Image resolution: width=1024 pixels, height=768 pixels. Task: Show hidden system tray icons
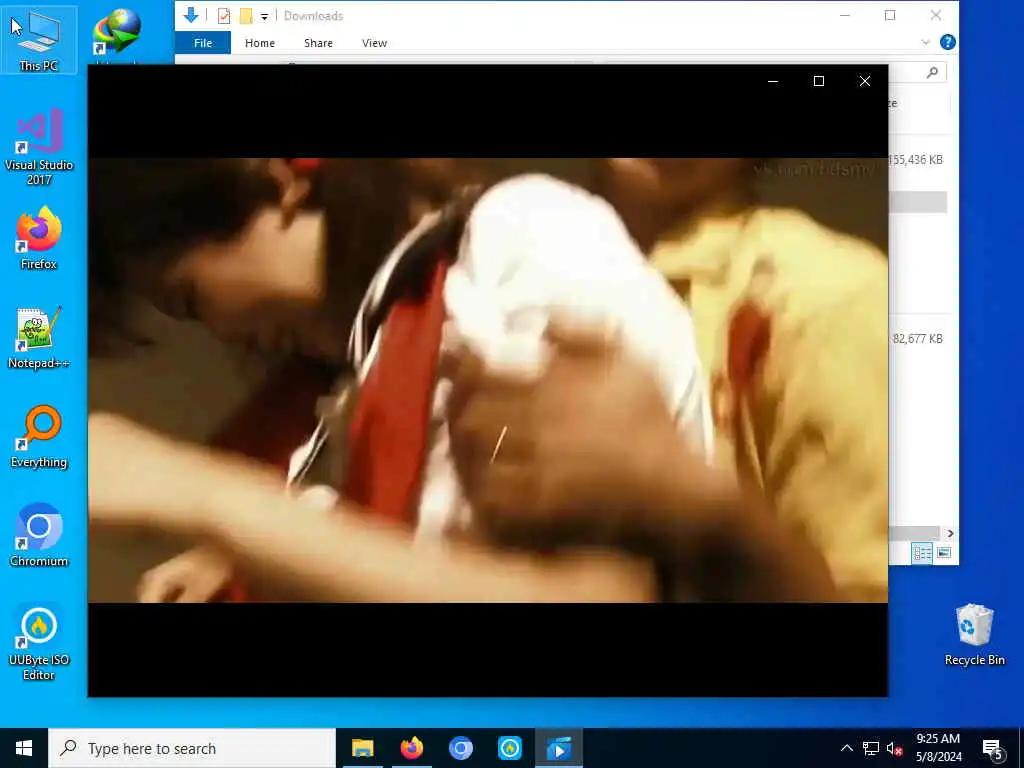846,748
